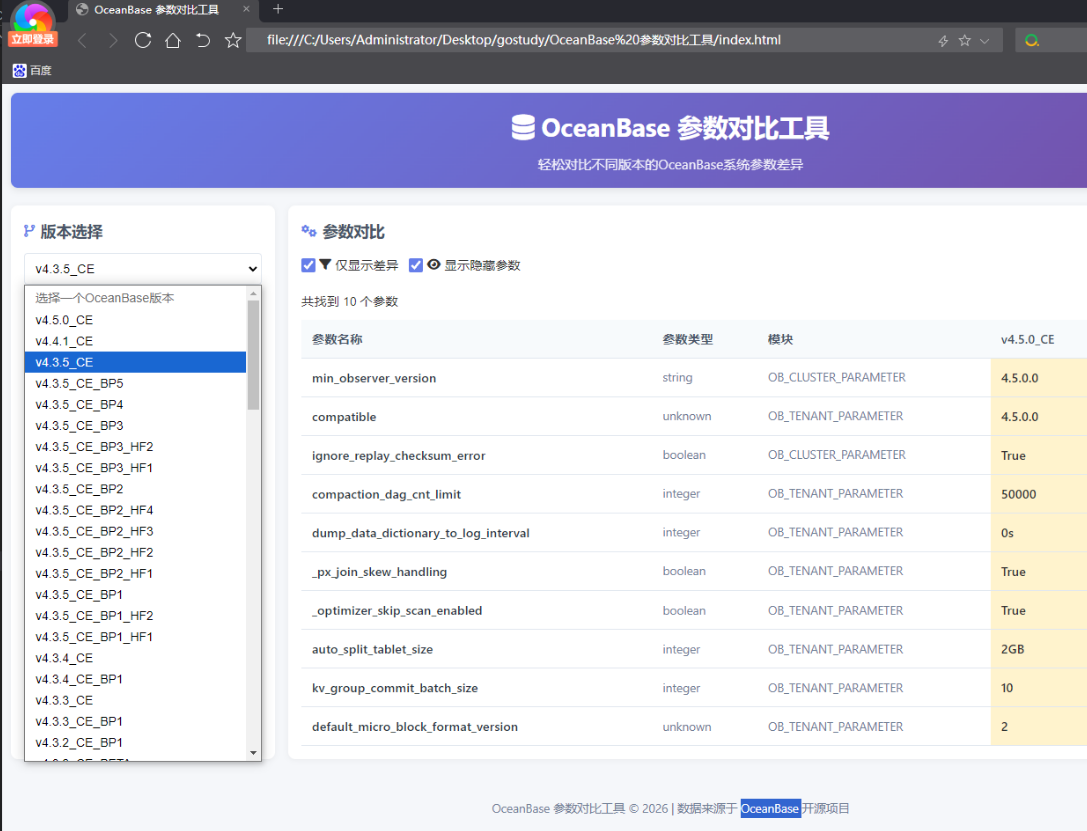Expand address bar chevron dropdown
Image resolution: width=1087 pixels, height=831 pixels.
tap(984, 41)
